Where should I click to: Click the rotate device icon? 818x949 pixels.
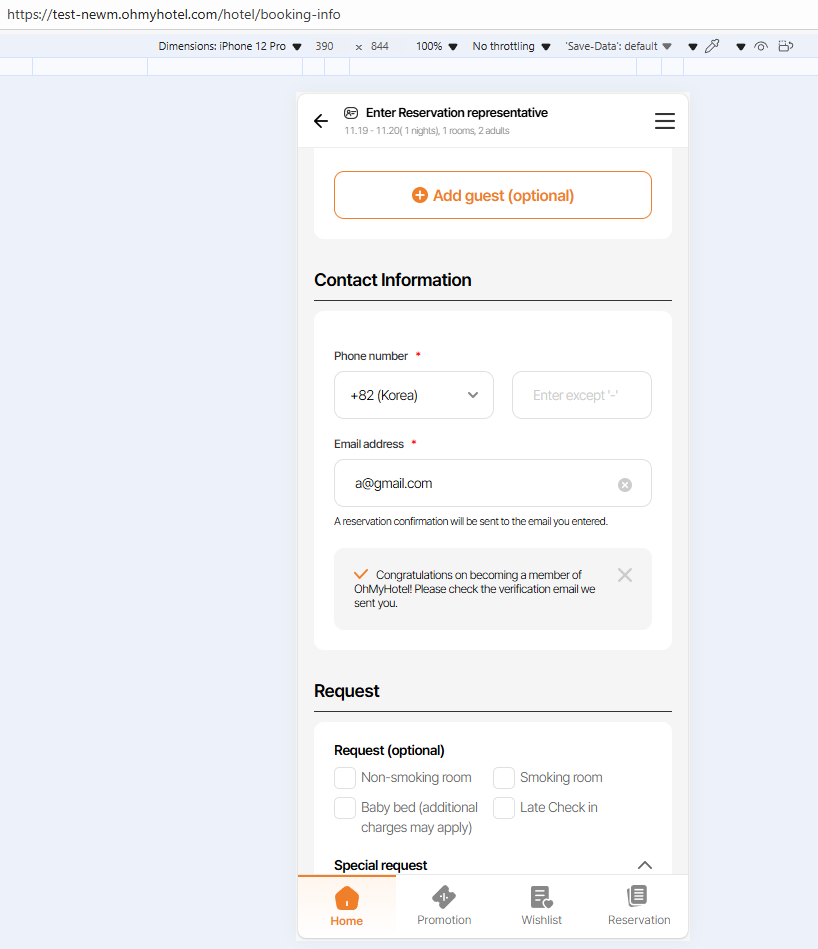click(786, 46)
